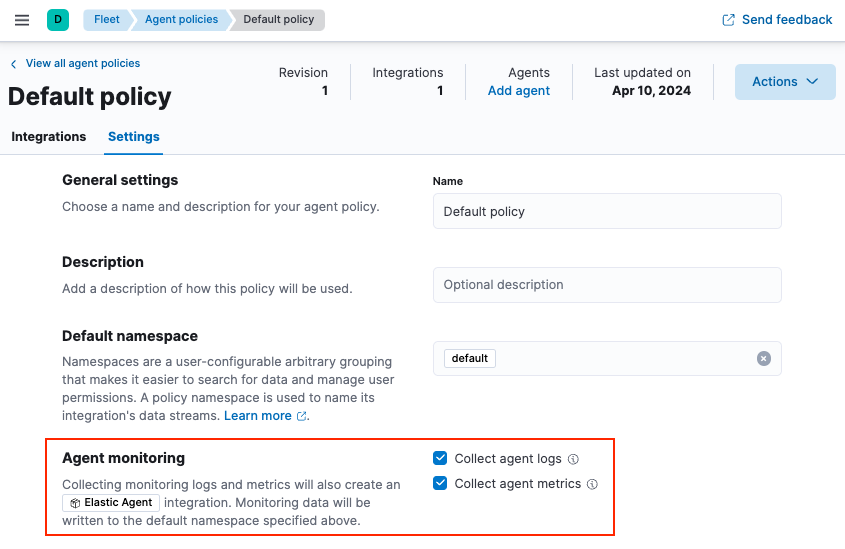Go to Fleet breadcrumb
The width and height of the screenshot is (845, 549).
pos(106,20)
